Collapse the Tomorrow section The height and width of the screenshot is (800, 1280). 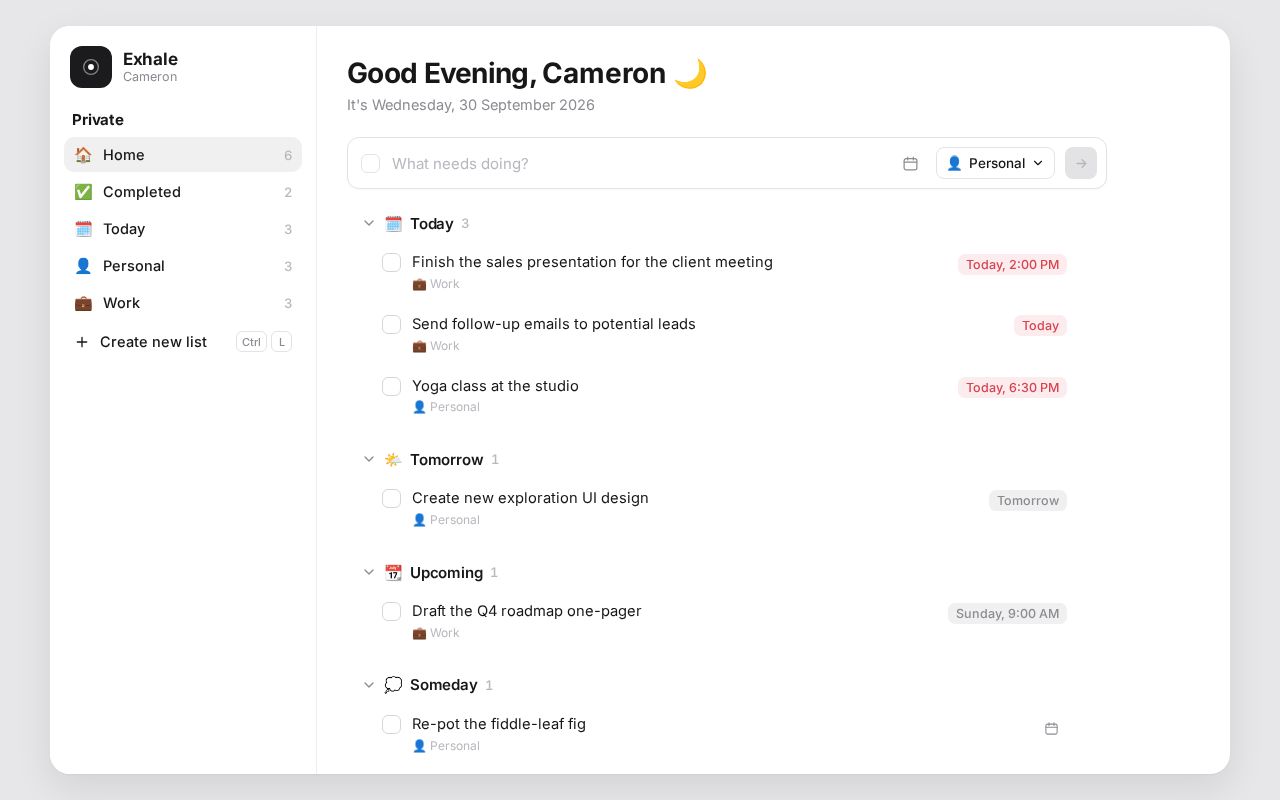click(369, 460)
